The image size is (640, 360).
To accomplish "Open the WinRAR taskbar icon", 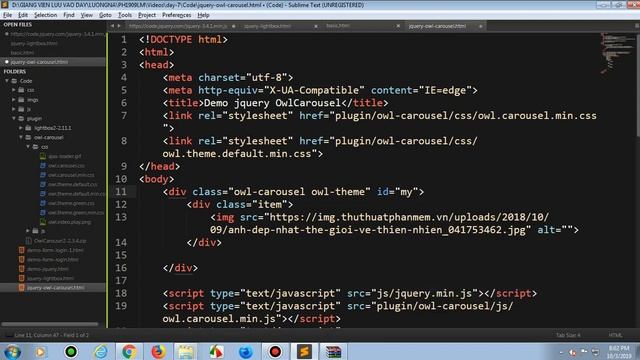I will coord(333,351).
